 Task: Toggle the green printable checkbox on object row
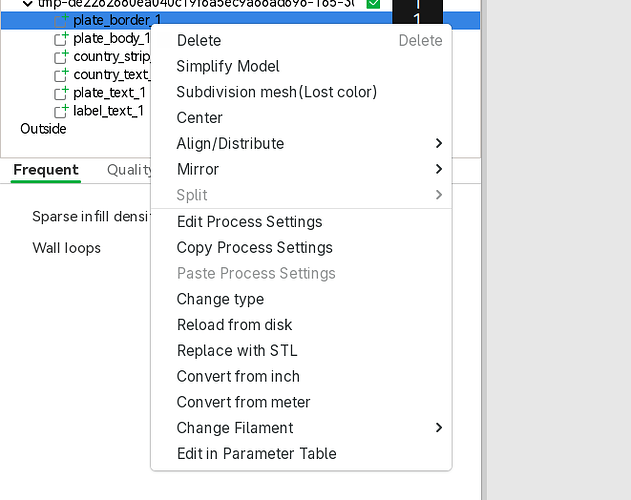pos(373,4)
